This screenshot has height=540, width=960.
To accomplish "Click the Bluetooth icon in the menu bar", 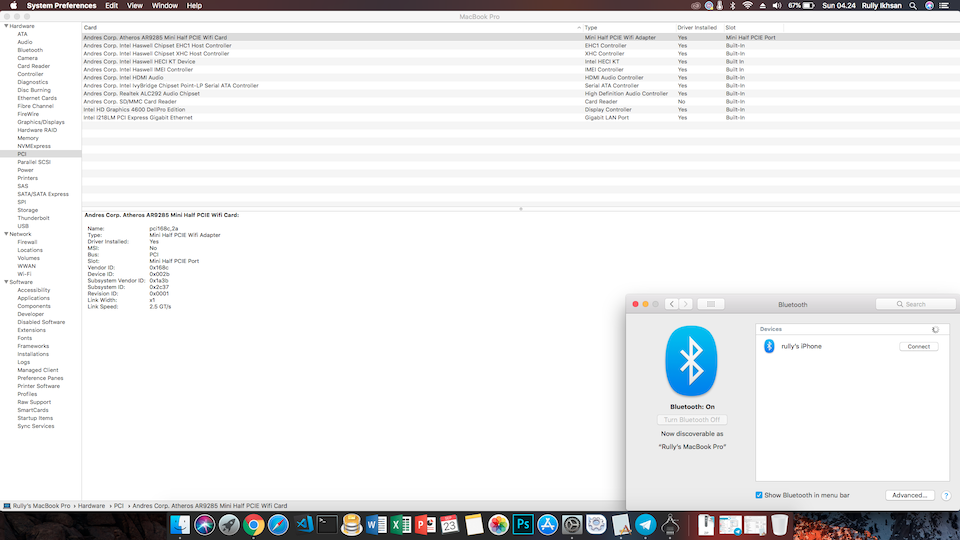I will 733,6.
